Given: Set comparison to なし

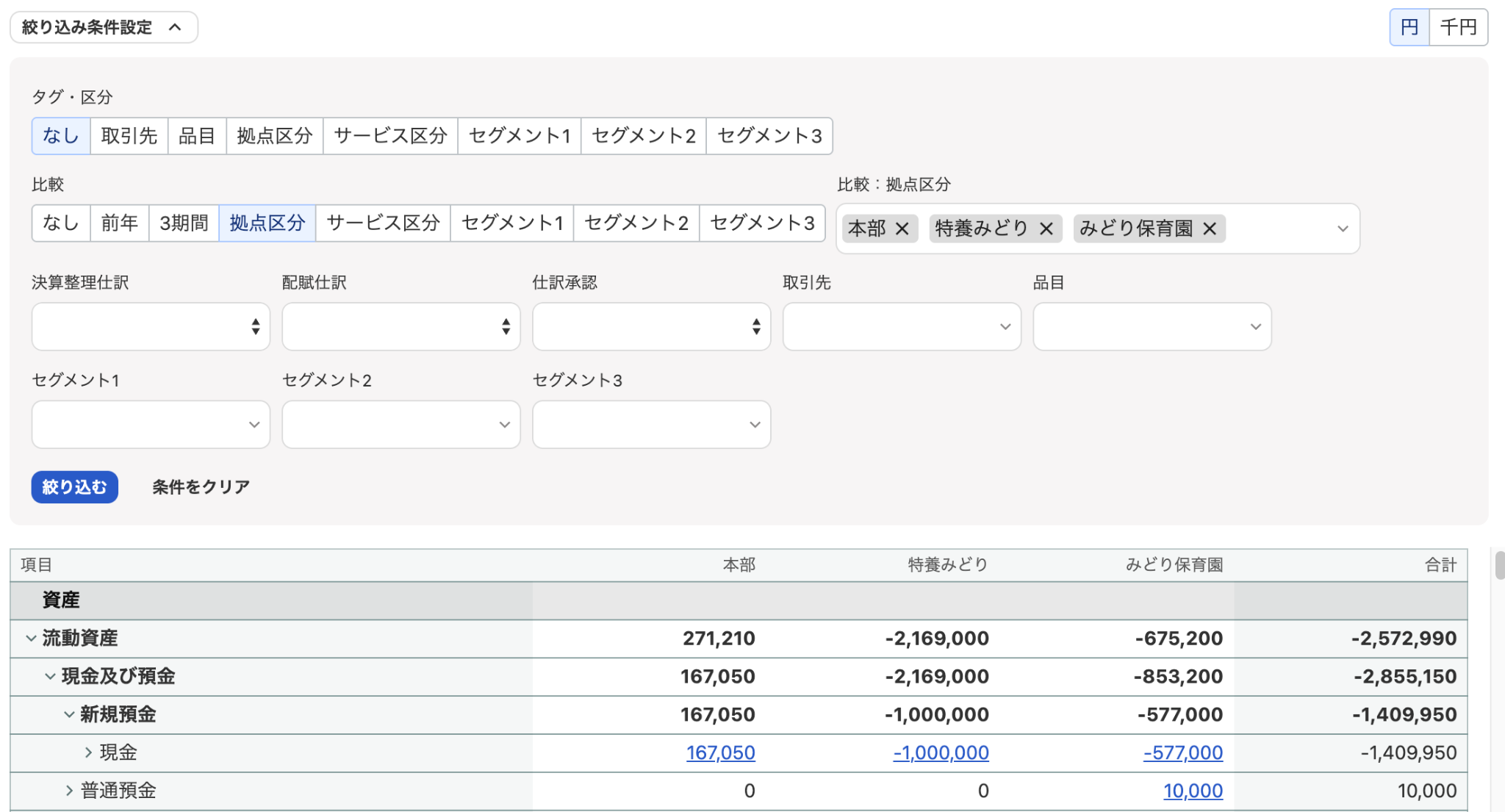Looking at the screenshot, I should (x=61, y=223).
